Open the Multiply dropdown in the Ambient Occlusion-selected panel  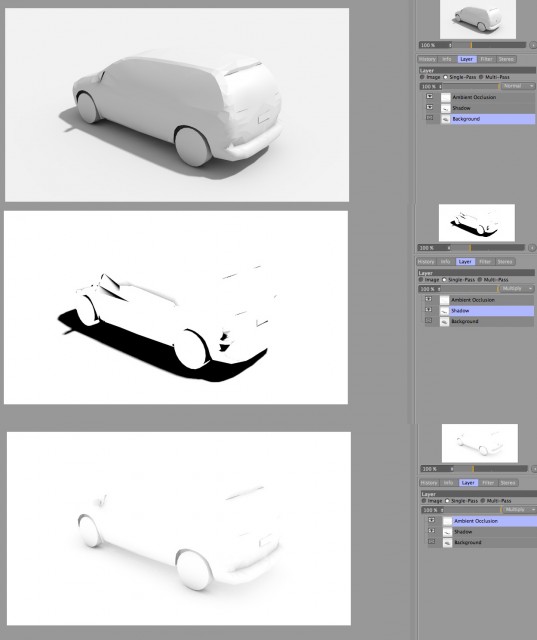click(x=519, y=509)
